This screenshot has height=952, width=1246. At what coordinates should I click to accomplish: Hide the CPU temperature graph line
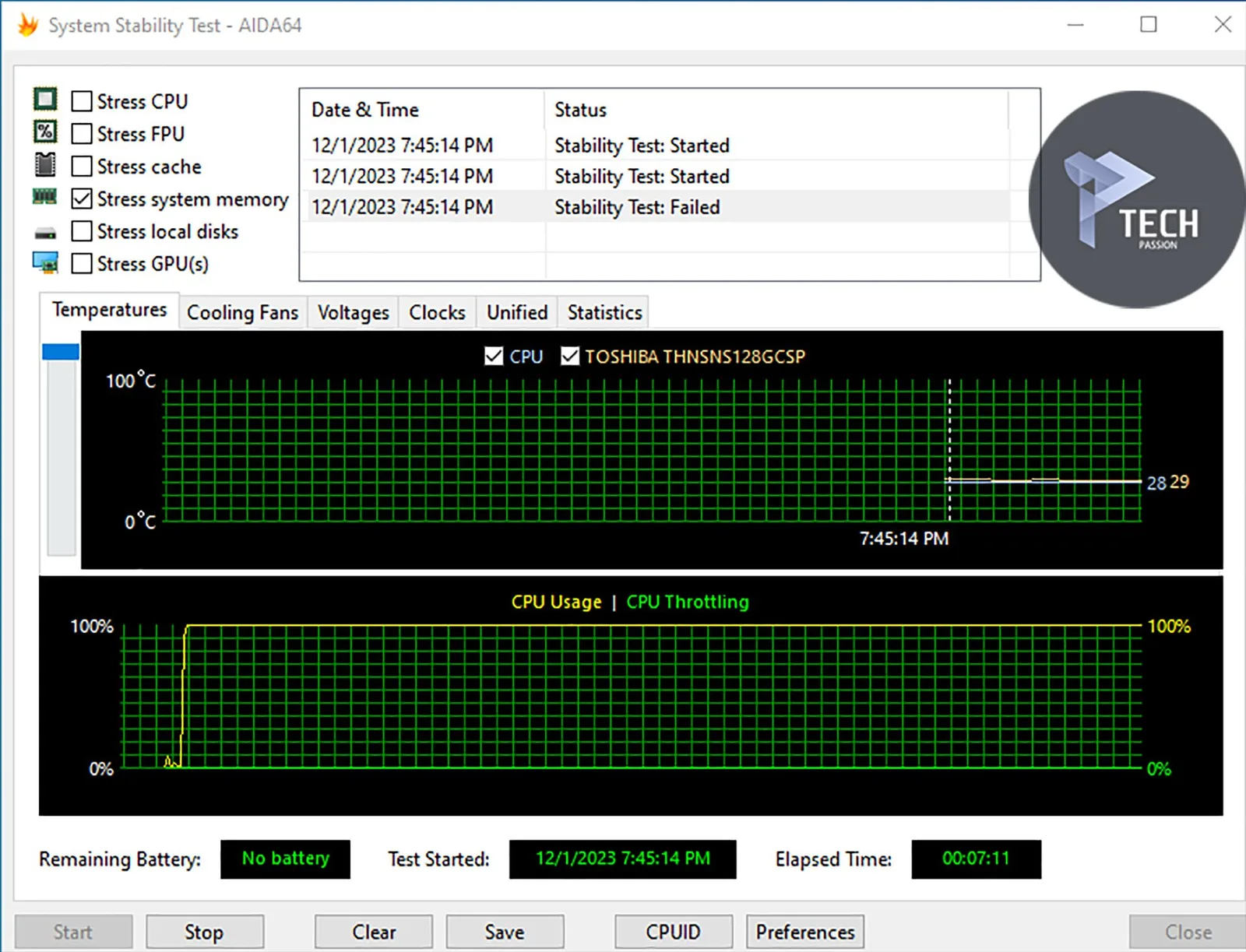pos(494,357)
